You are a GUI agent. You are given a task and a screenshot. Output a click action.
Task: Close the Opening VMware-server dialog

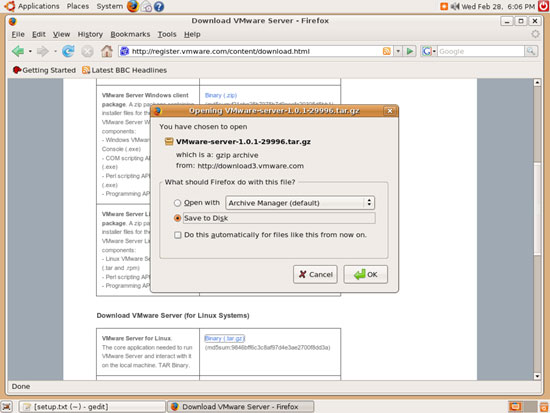[390, 111]
